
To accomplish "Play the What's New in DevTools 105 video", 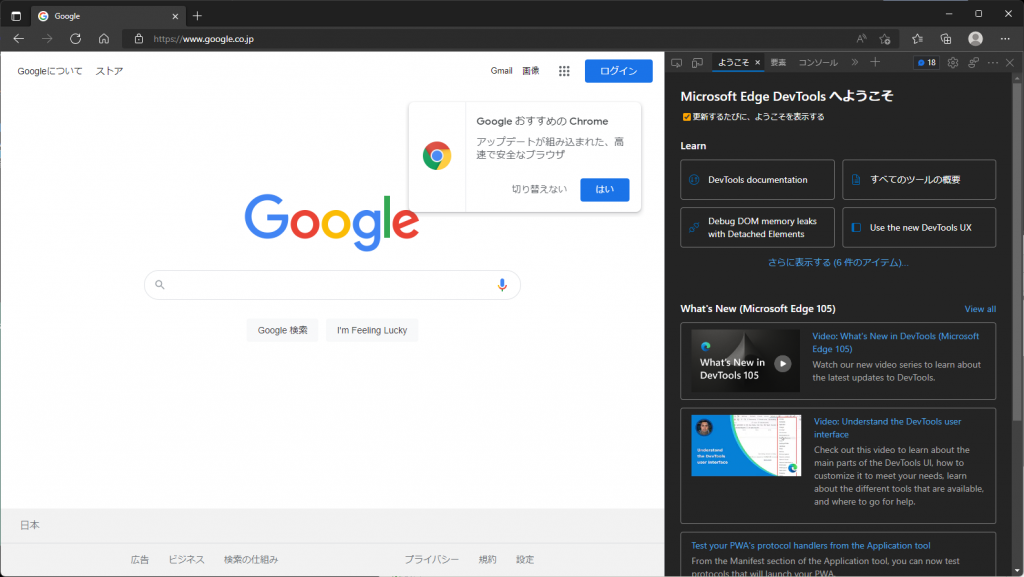I will click(783, 362).
